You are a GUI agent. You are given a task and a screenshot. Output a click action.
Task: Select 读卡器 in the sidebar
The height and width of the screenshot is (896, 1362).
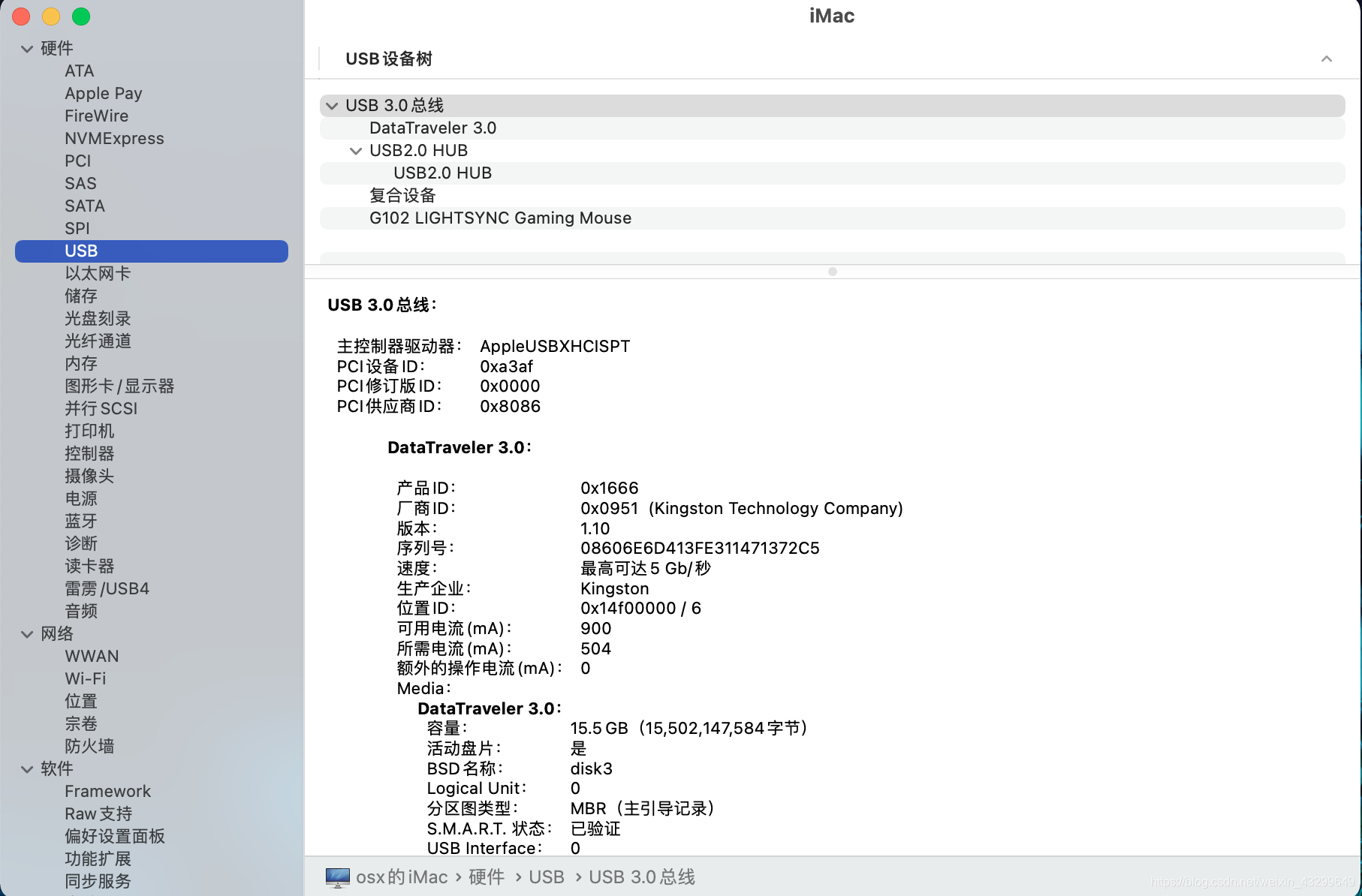click(x=89, y=567)
